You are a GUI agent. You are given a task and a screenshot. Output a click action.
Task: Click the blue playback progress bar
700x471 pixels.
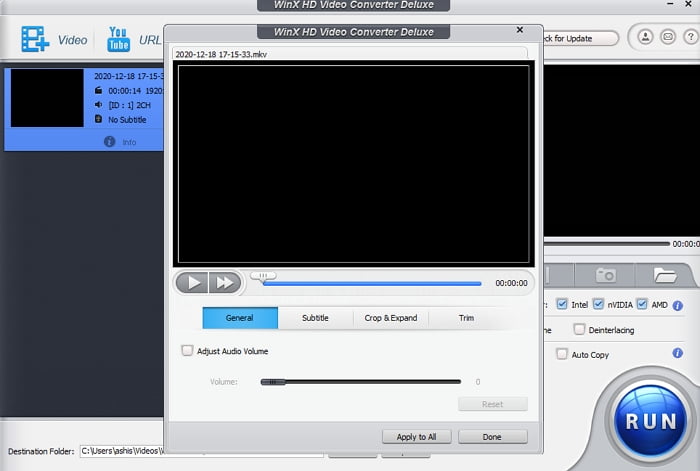[x=372, y=283]
